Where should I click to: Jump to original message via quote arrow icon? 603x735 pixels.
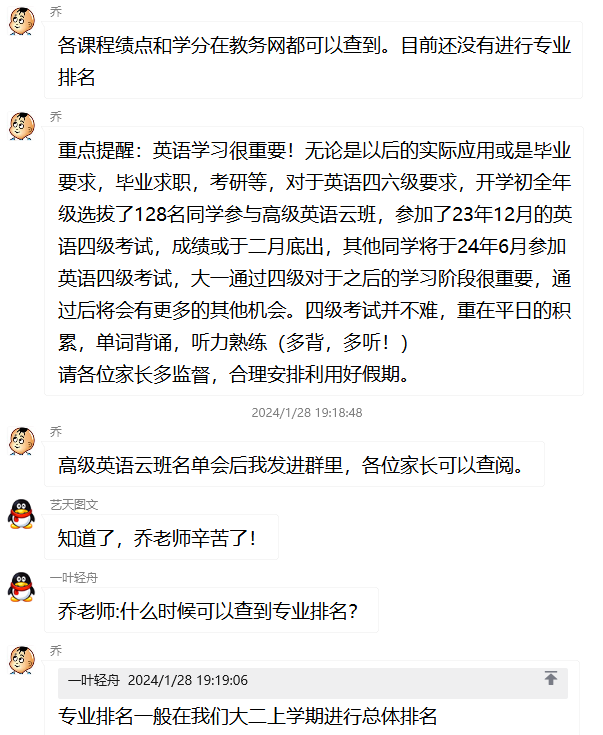tap(551, 678)
